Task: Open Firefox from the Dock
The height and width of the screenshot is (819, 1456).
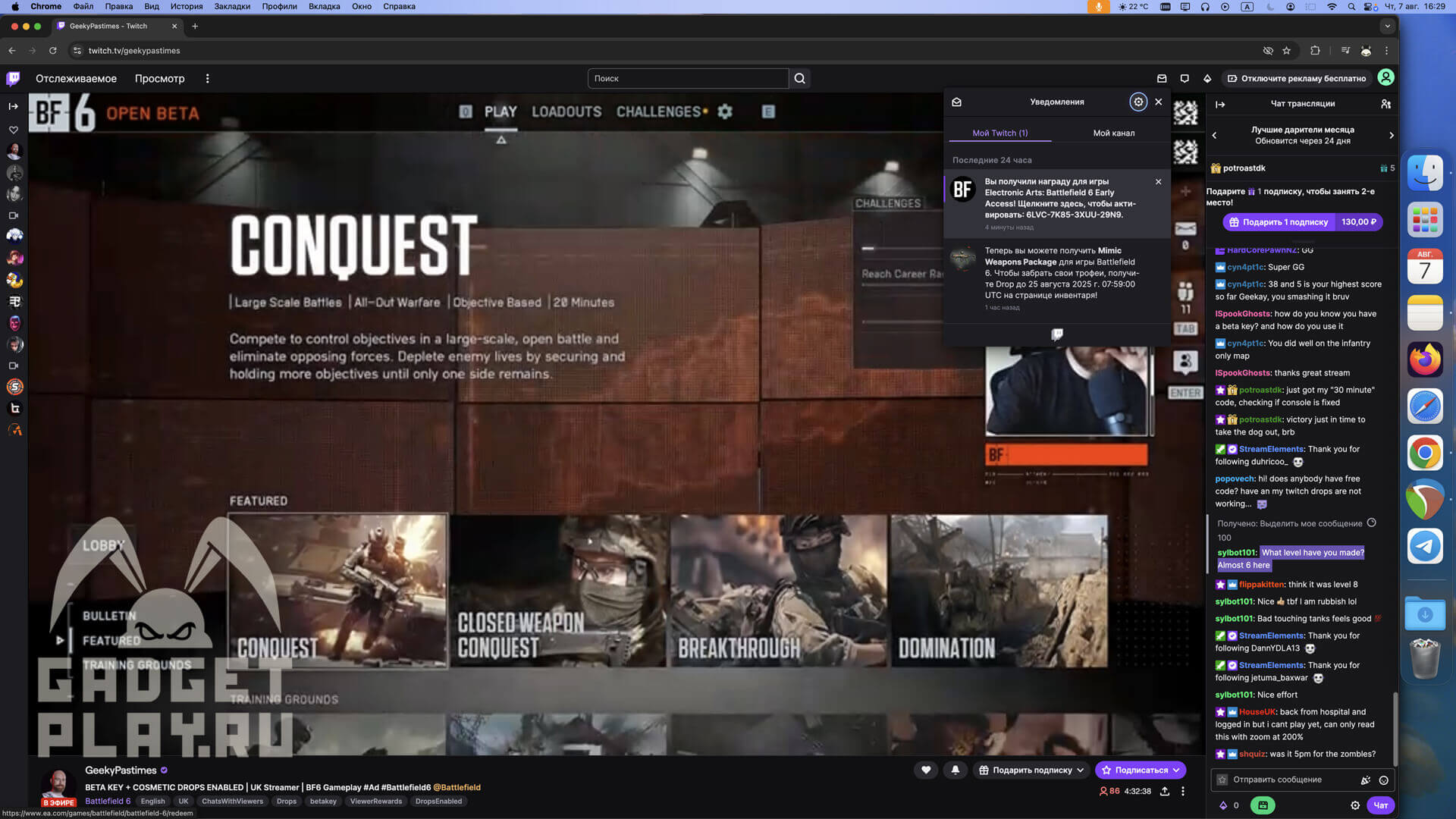Action: pyautogui.click(x=1425, y=359)
